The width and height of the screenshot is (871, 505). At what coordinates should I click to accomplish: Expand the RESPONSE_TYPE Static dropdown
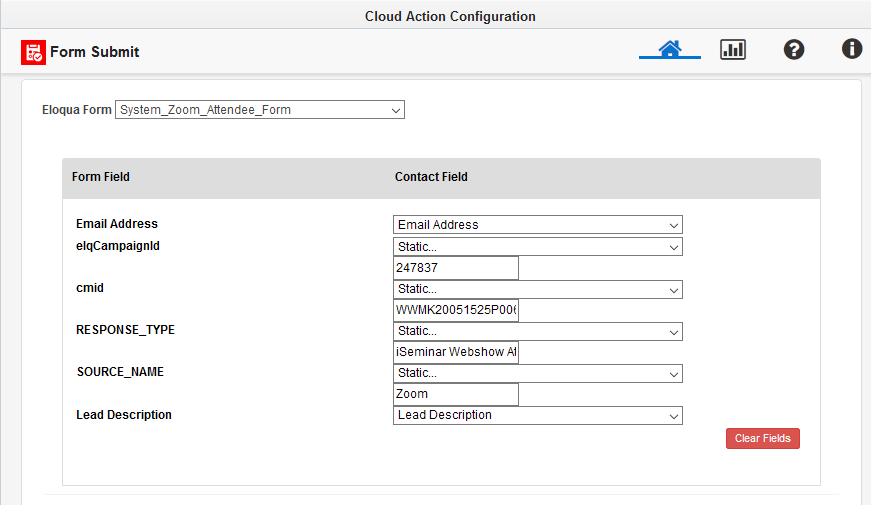tap(538, 331)
